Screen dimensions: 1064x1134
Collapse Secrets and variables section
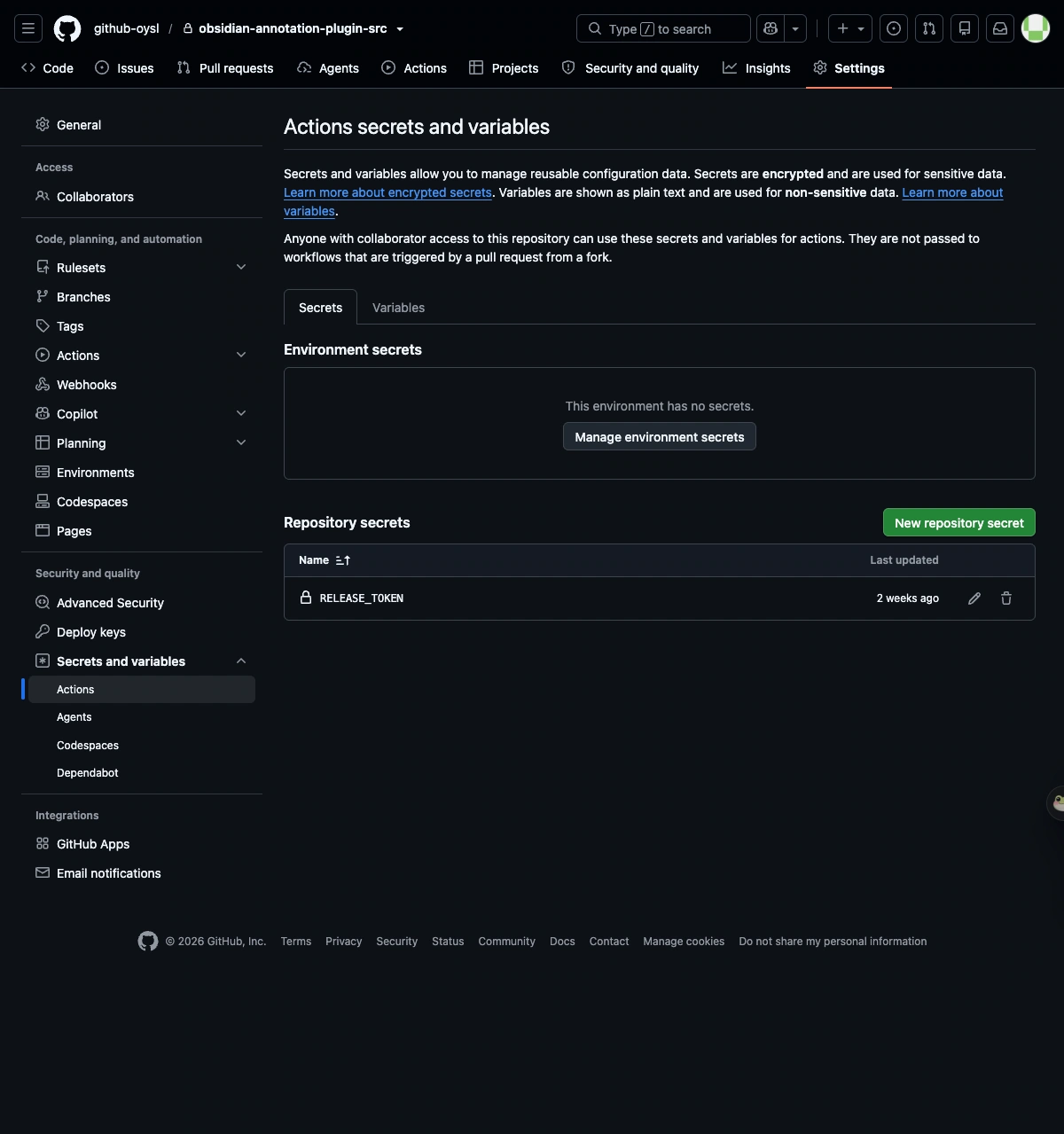pos(241,661)
